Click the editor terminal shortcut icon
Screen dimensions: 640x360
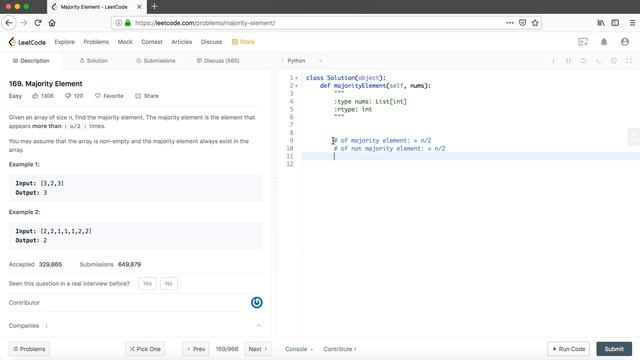click(598, 61)
